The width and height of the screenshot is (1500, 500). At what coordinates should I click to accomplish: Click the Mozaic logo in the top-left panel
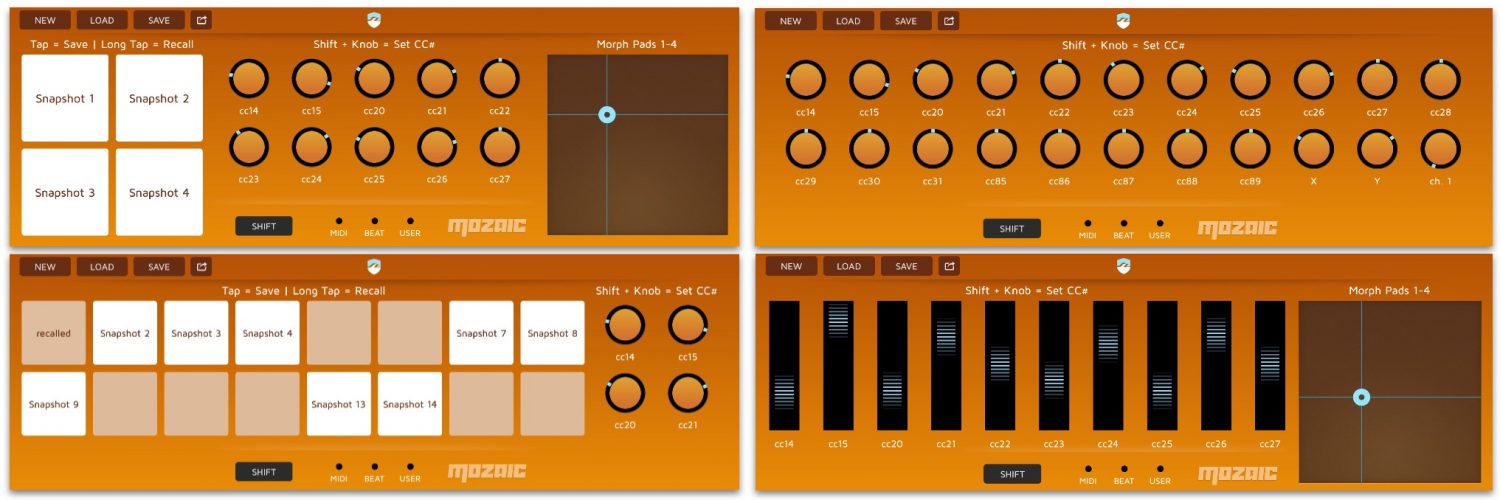point(487,226)
